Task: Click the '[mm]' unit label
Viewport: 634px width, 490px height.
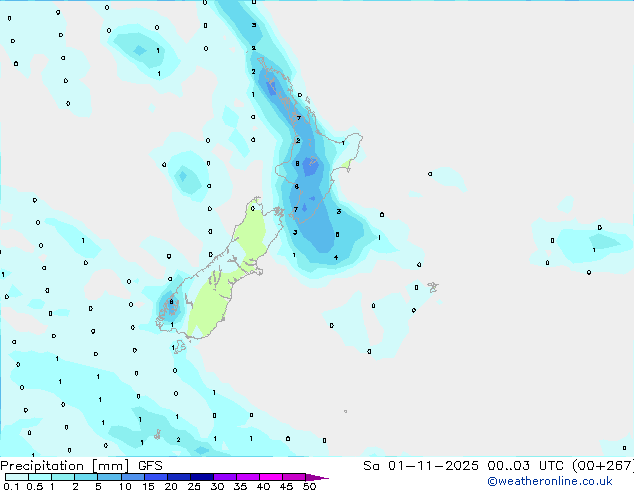Action: 111,466
